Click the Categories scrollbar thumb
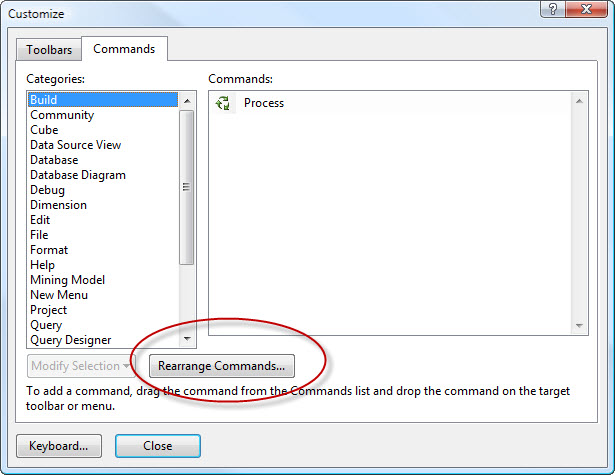The height and width of the screenshot is (475, 615). [x=187, y=187]
